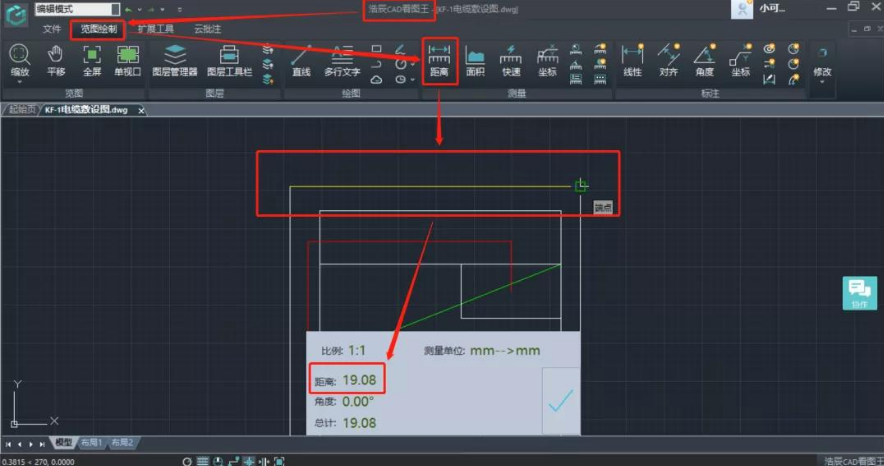Click the 小可 username label
884x466 pixels.
pos(772,8)
